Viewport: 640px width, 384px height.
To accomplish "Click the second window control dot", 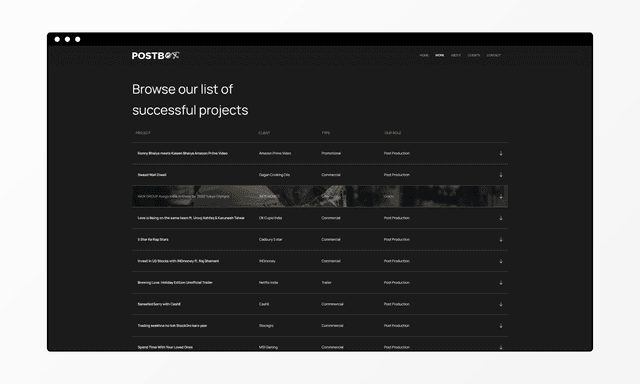I will (67, 39).
